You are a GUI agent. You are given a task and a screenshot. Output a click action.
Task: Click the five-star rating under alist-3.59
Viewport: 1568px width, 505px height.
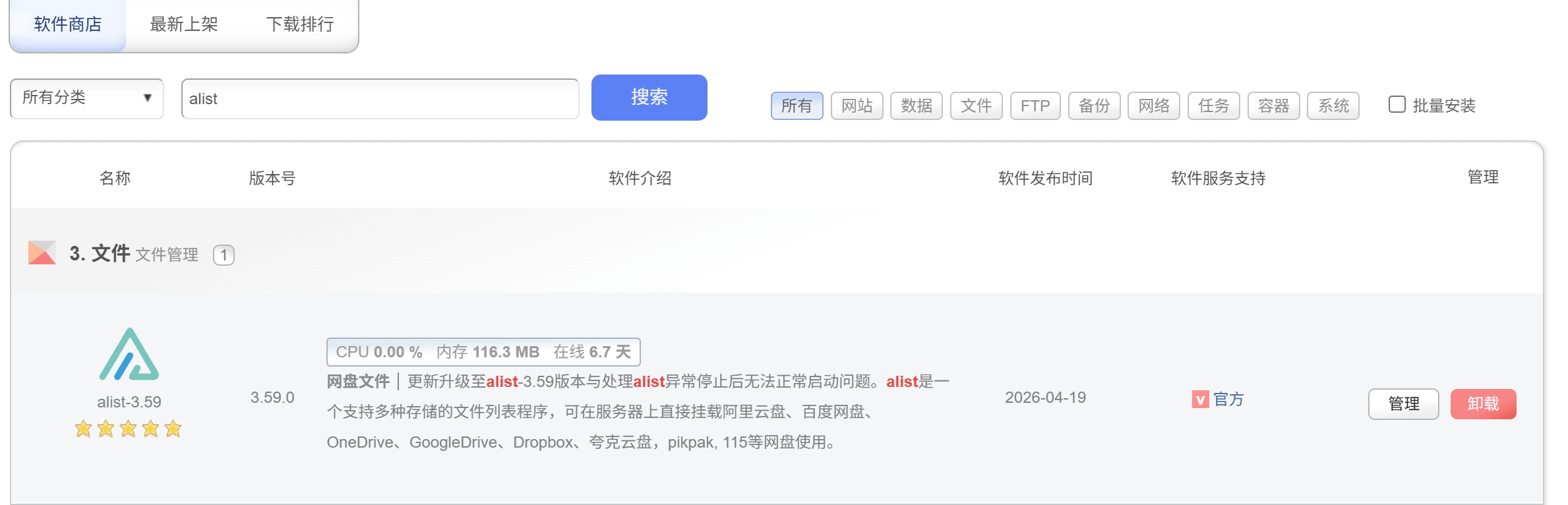pyautogui.click(x=129, y=429)
